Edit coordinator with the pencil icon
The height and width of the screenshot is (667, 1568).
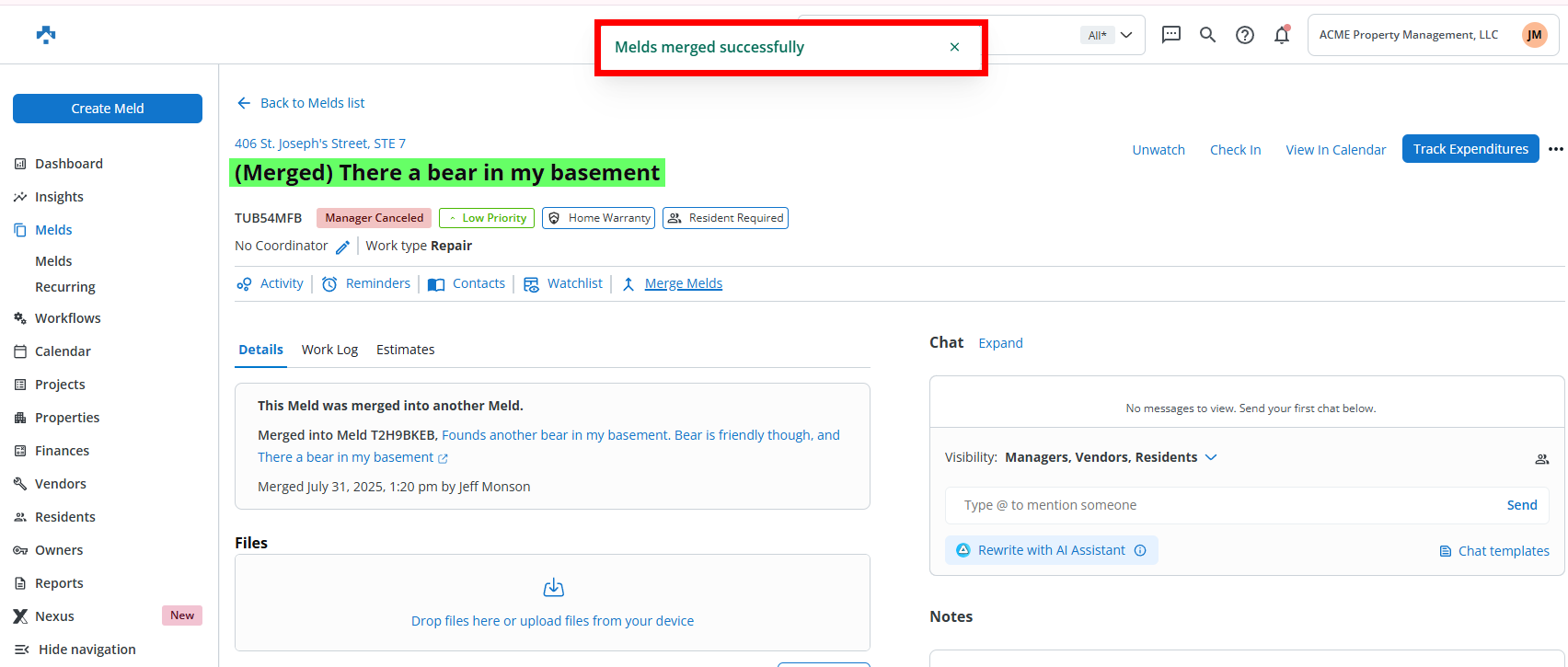342,247
